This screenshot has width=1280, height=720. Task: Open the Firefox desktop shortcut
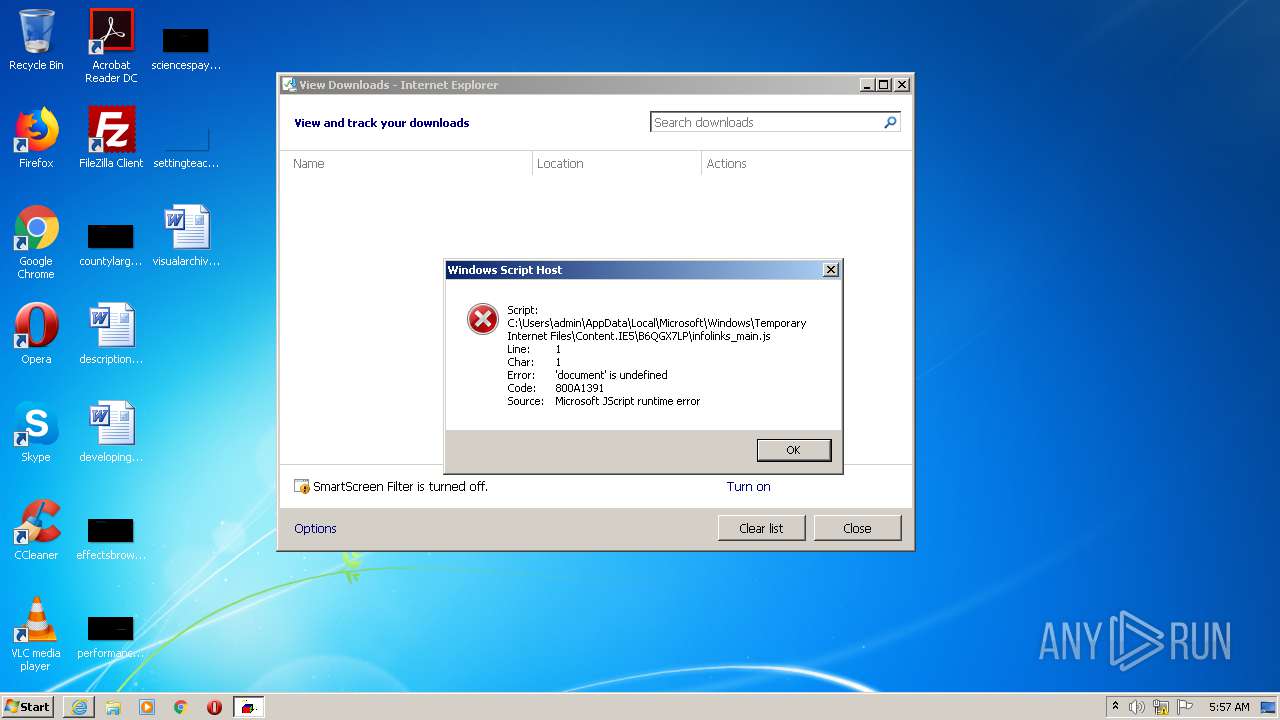click(x=36, y=138)
